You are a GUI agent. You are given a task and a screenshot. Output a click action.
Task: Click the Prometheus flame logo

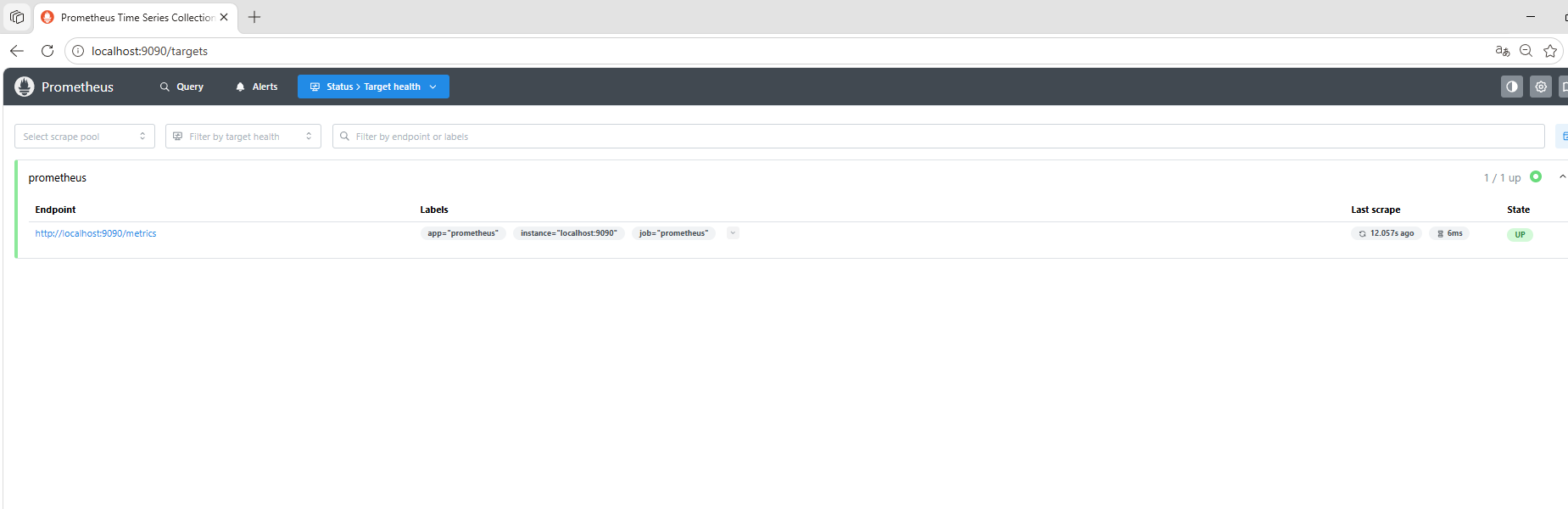25,87
